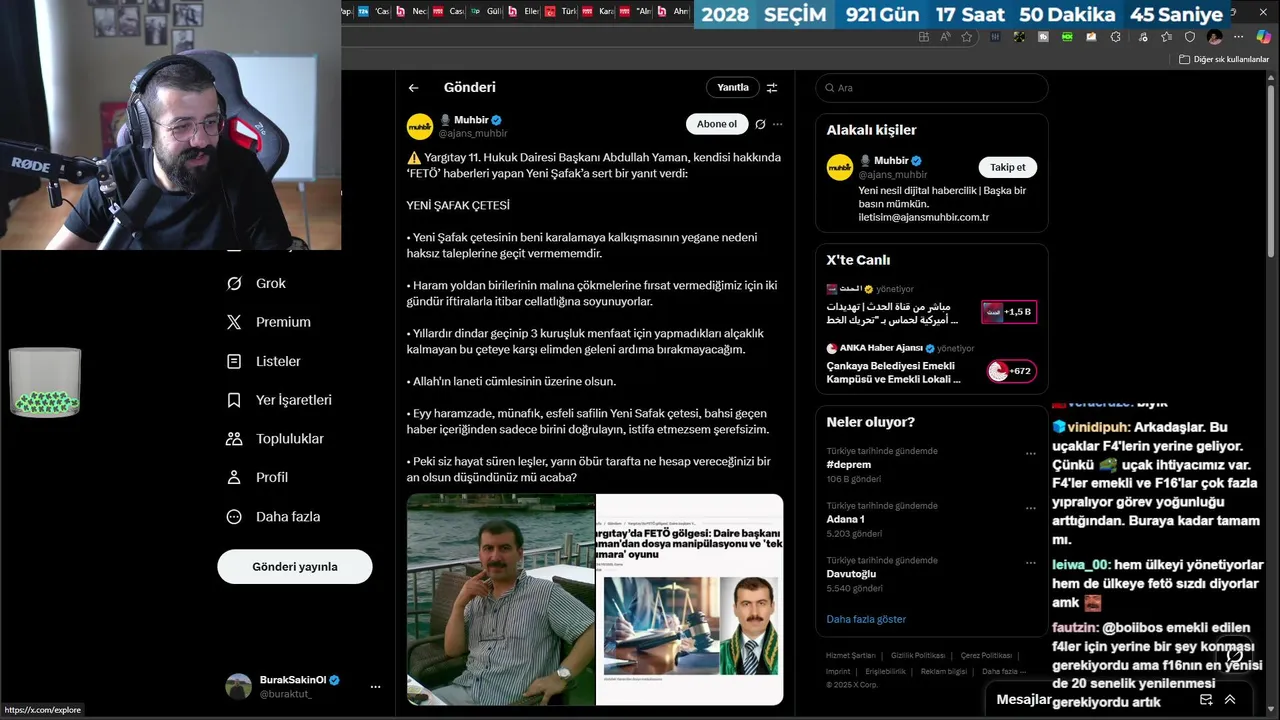Open the ANKA Haber Ajansı live broadcast
The image size is (1280, 720).
(932, 364)
